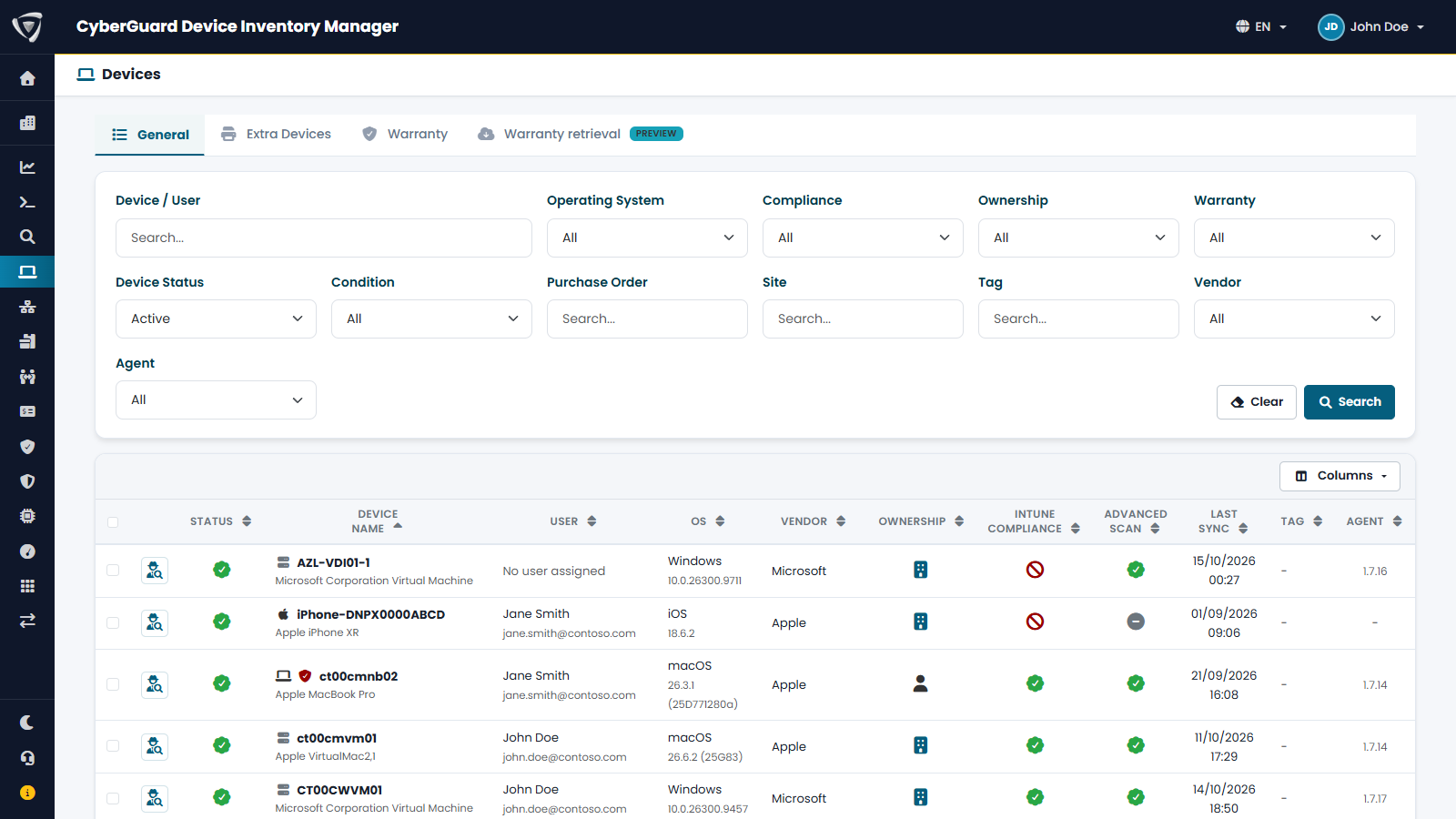Open the analytics chart icon in sidebar
This screenshot has height=819, width=1456.
(27, 167)
